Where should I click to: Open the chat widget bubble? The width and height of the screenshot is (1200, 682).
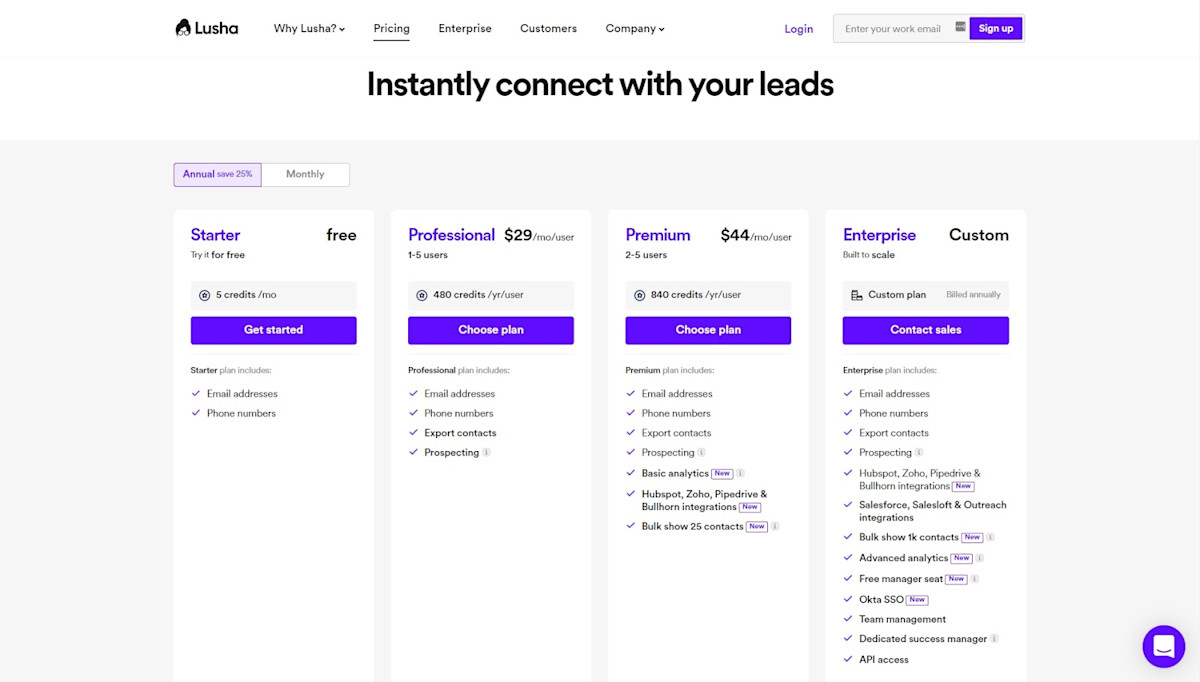(1163, 646)
